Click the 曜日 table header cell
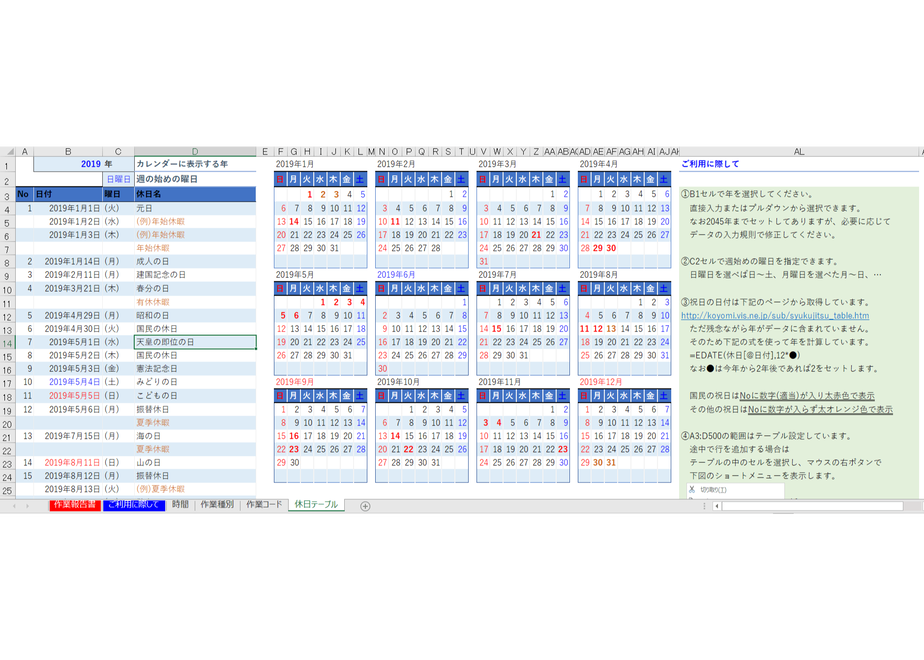 pyautogui.click(x=118, y=194)
